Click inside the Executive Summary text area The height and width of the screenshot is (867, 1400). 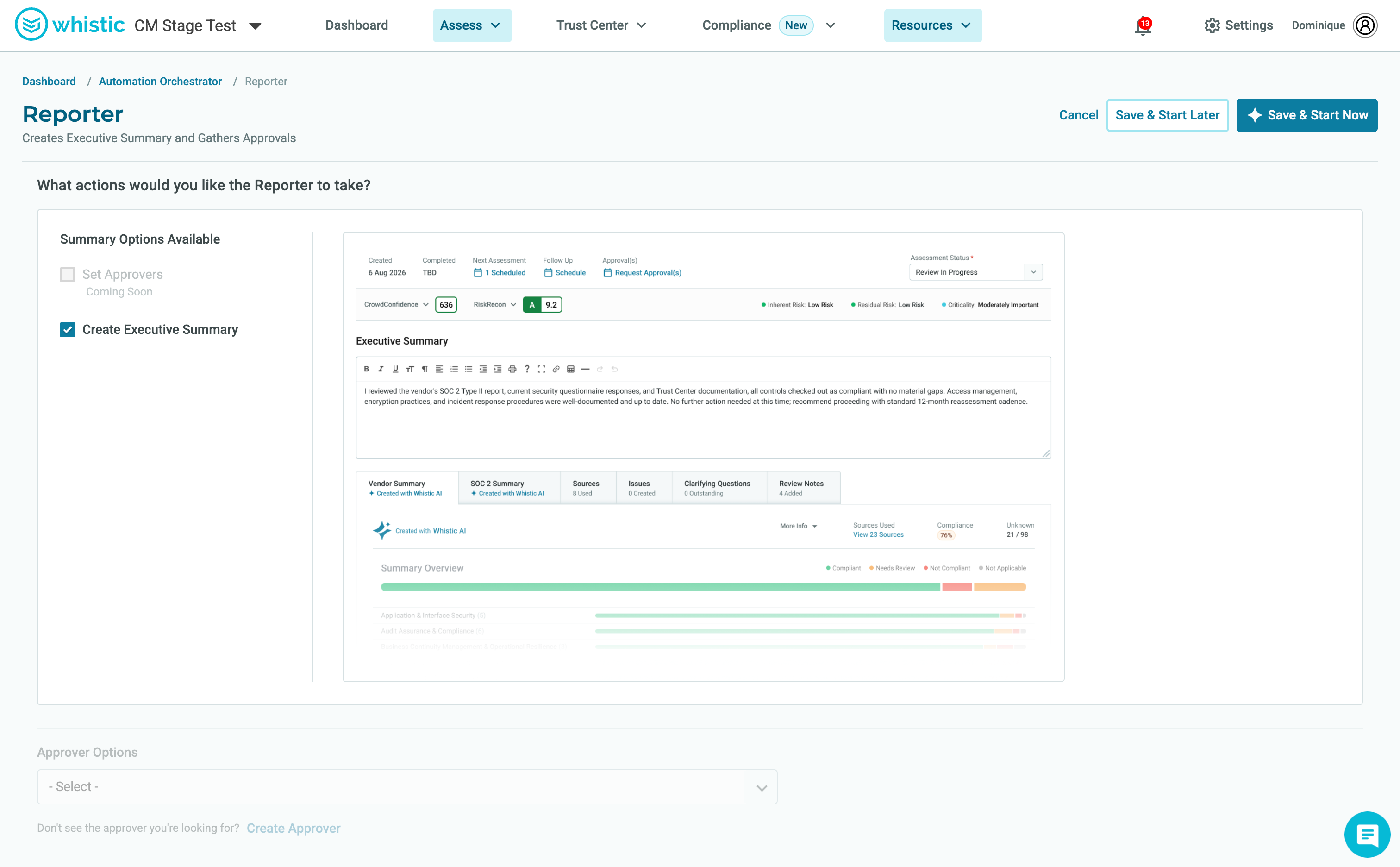(703, 420)
